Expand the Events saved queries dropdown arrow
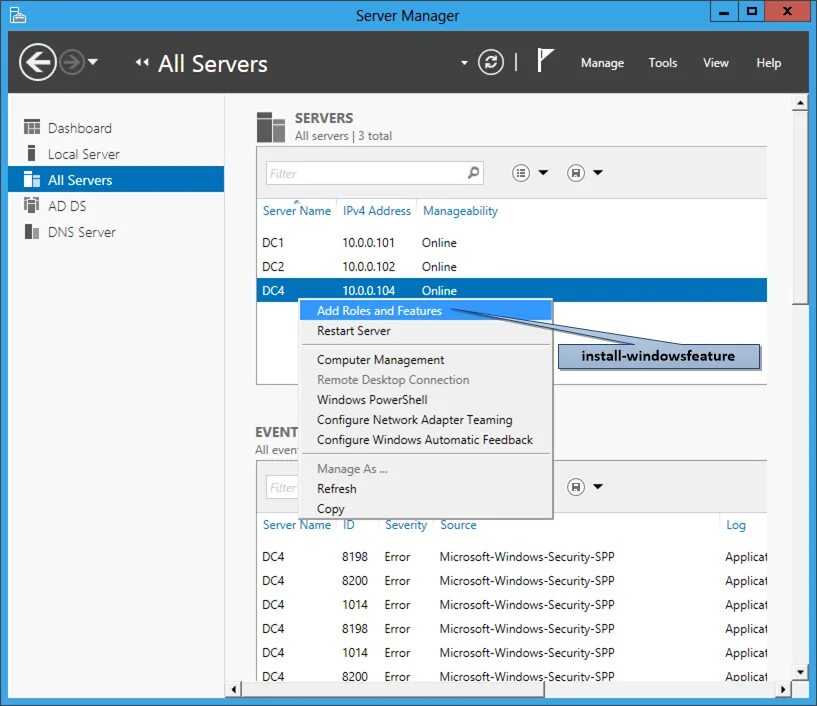Screen dimensions: 817x706 (x=598, y=487)
